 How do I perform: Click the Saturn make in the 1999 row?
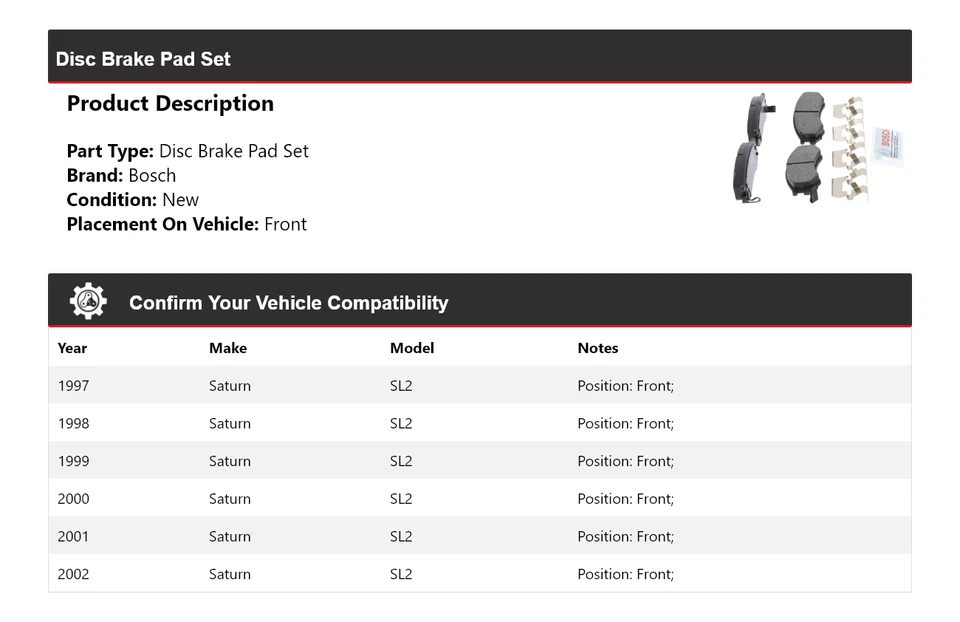coord(230,461)
